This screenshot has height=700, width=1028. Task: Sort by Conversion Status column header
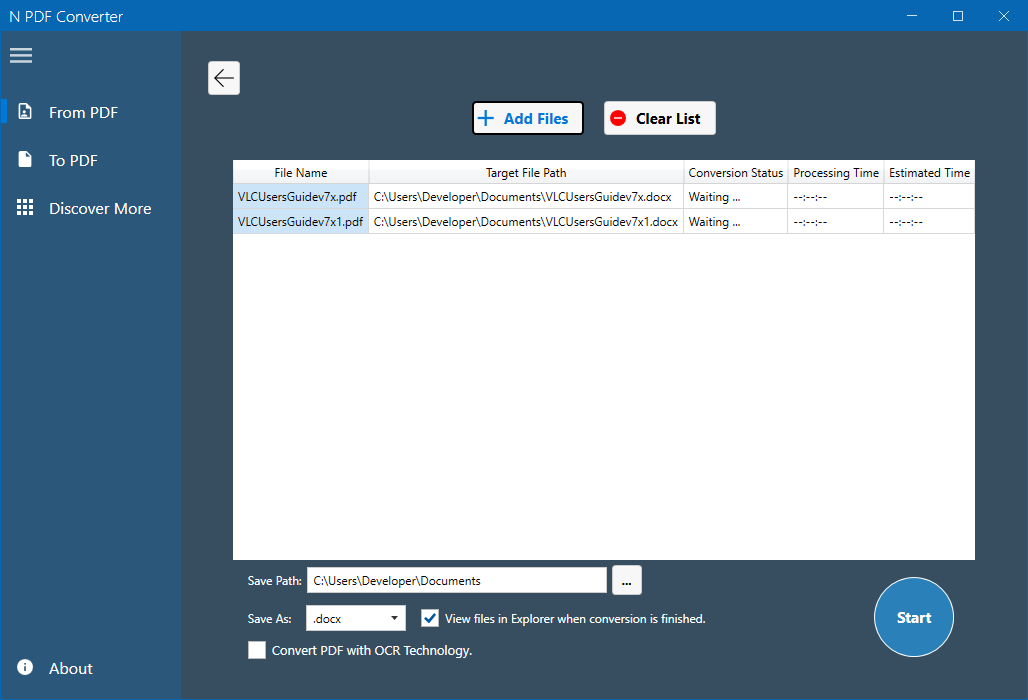(x=735, y=172)
